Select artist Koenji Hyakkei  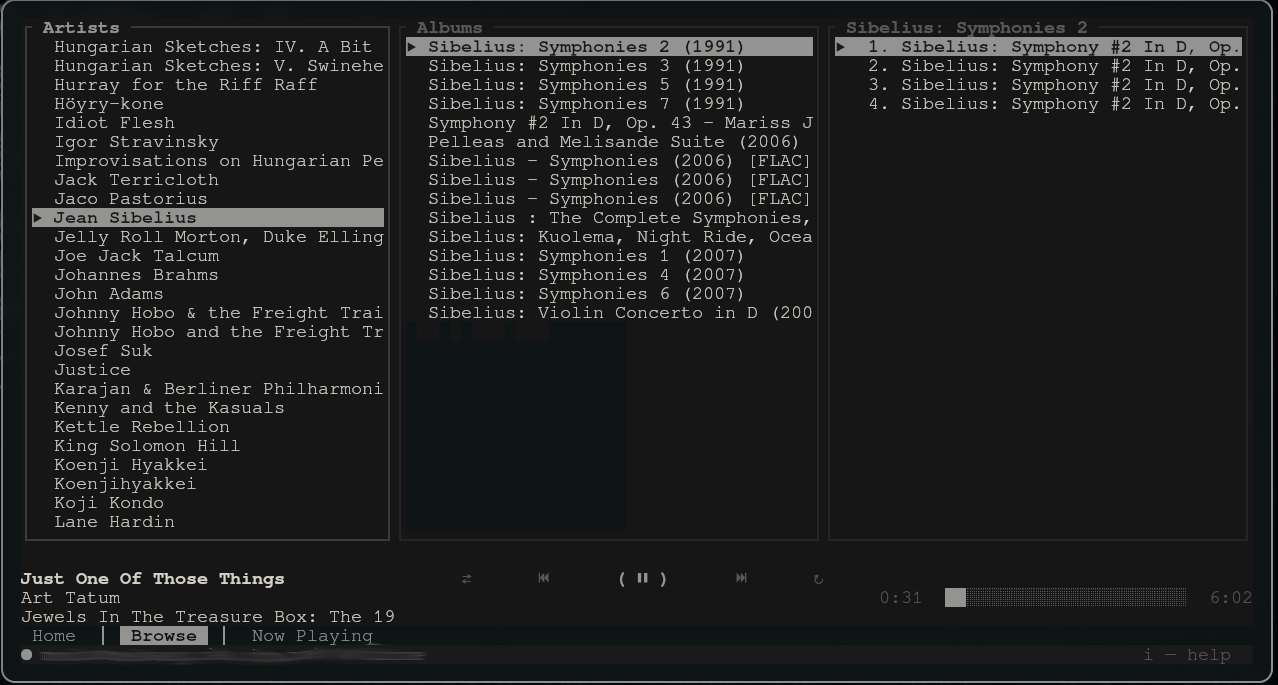point(131,465)
